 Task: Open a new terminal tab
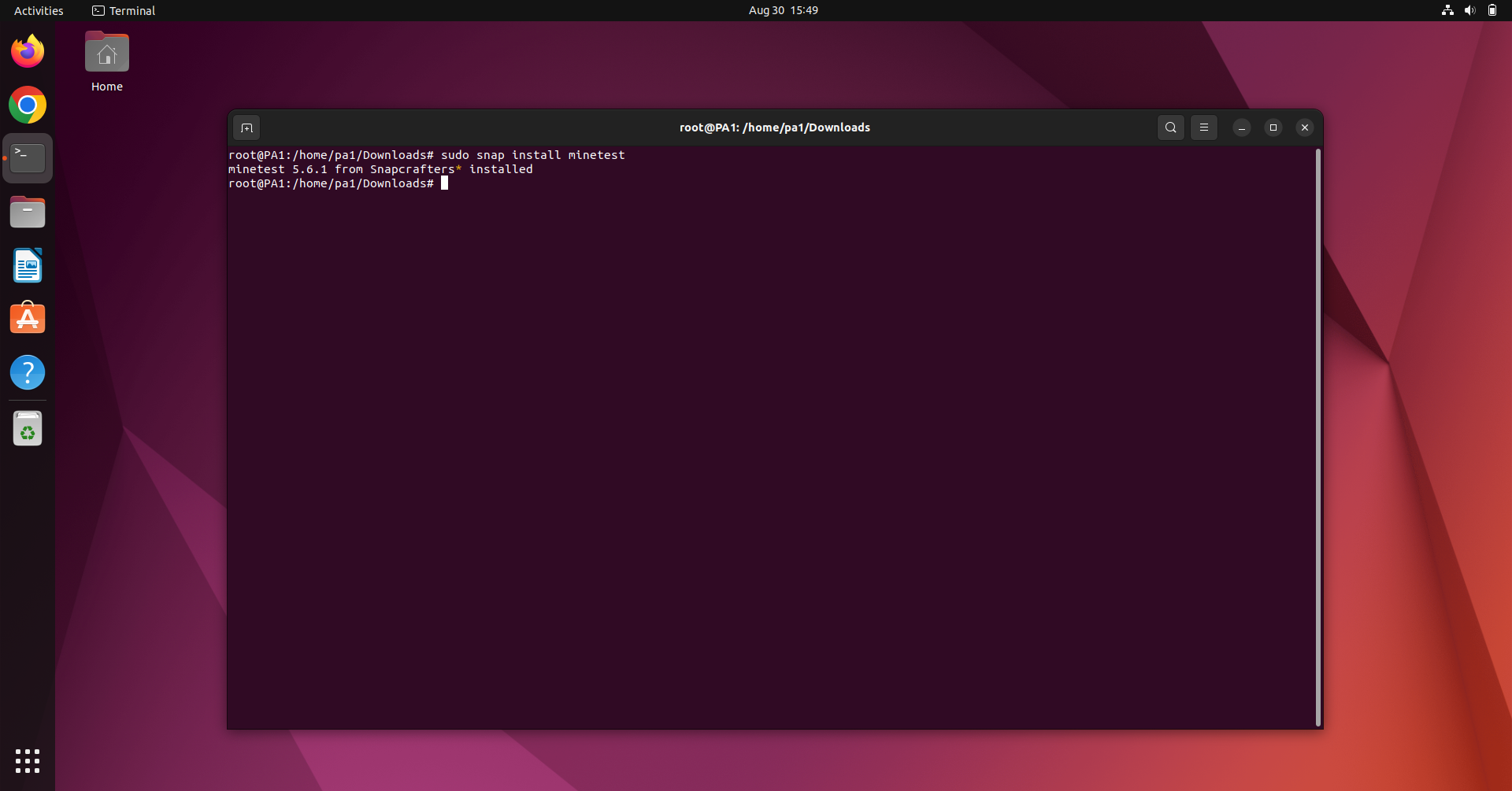(246, 127)
